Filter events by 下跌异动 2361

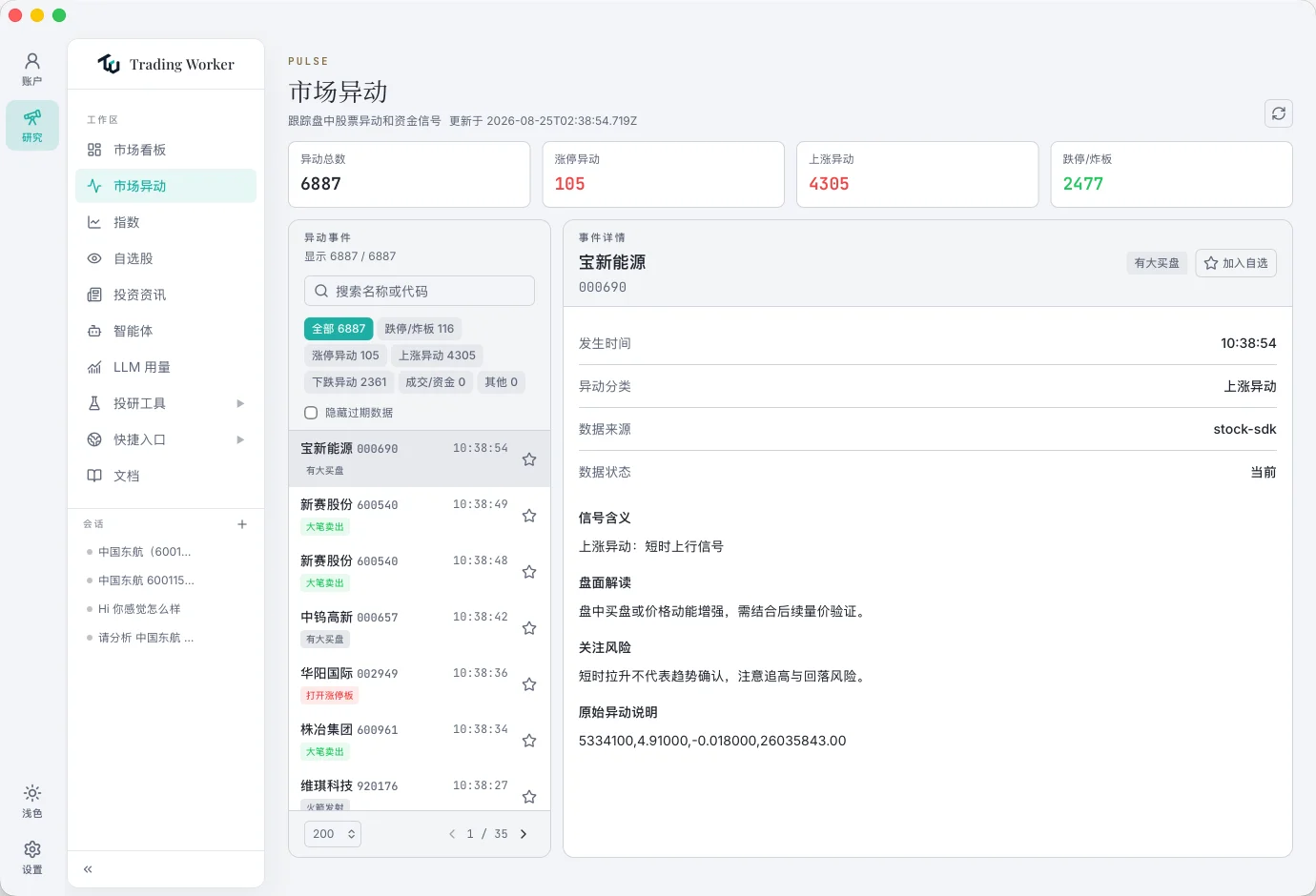click(349, 382)
